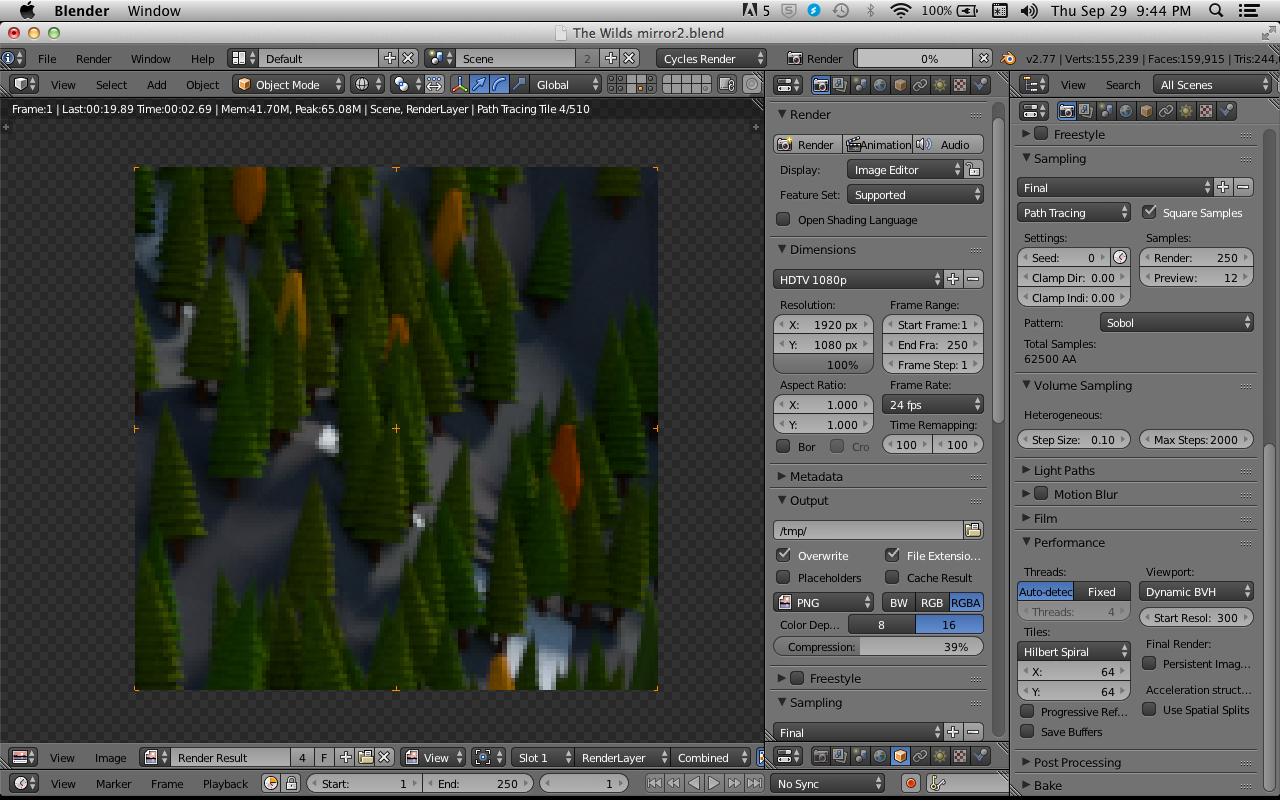Jump to the first frame in timeline

pos(654,784)
